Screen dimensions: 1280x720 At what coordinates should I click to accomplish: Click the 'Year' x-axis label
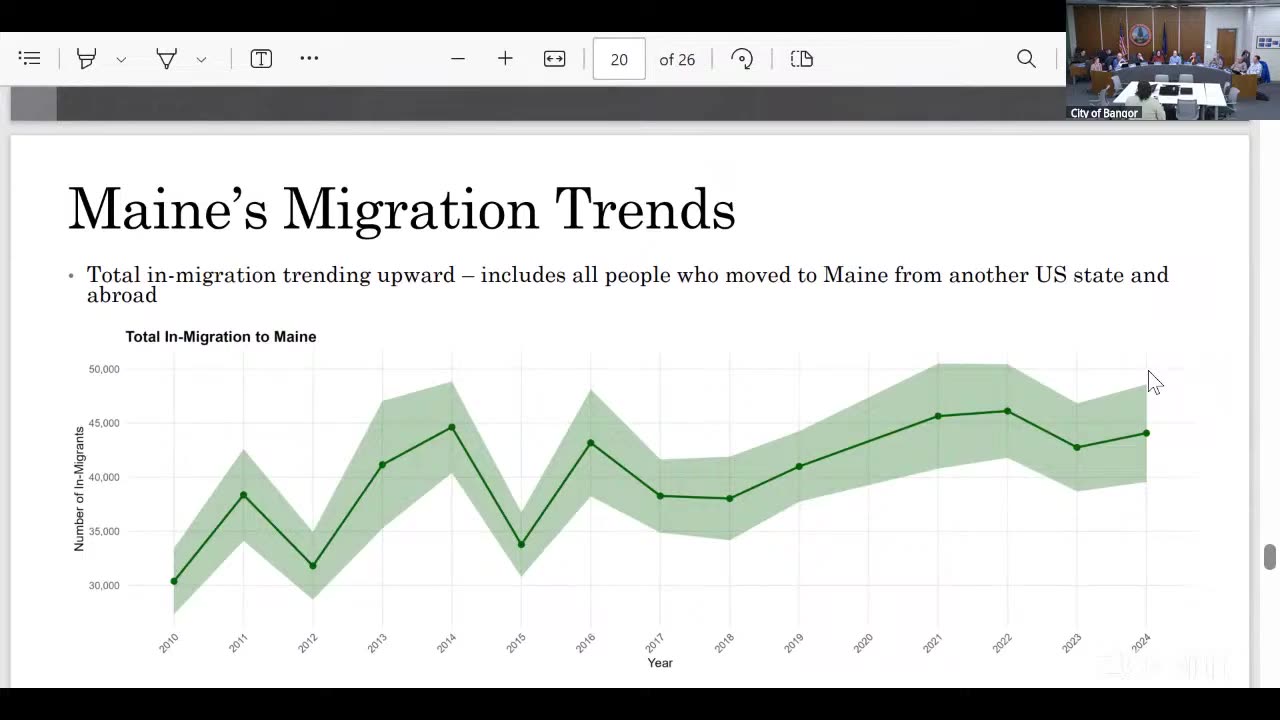coord(660,663)
